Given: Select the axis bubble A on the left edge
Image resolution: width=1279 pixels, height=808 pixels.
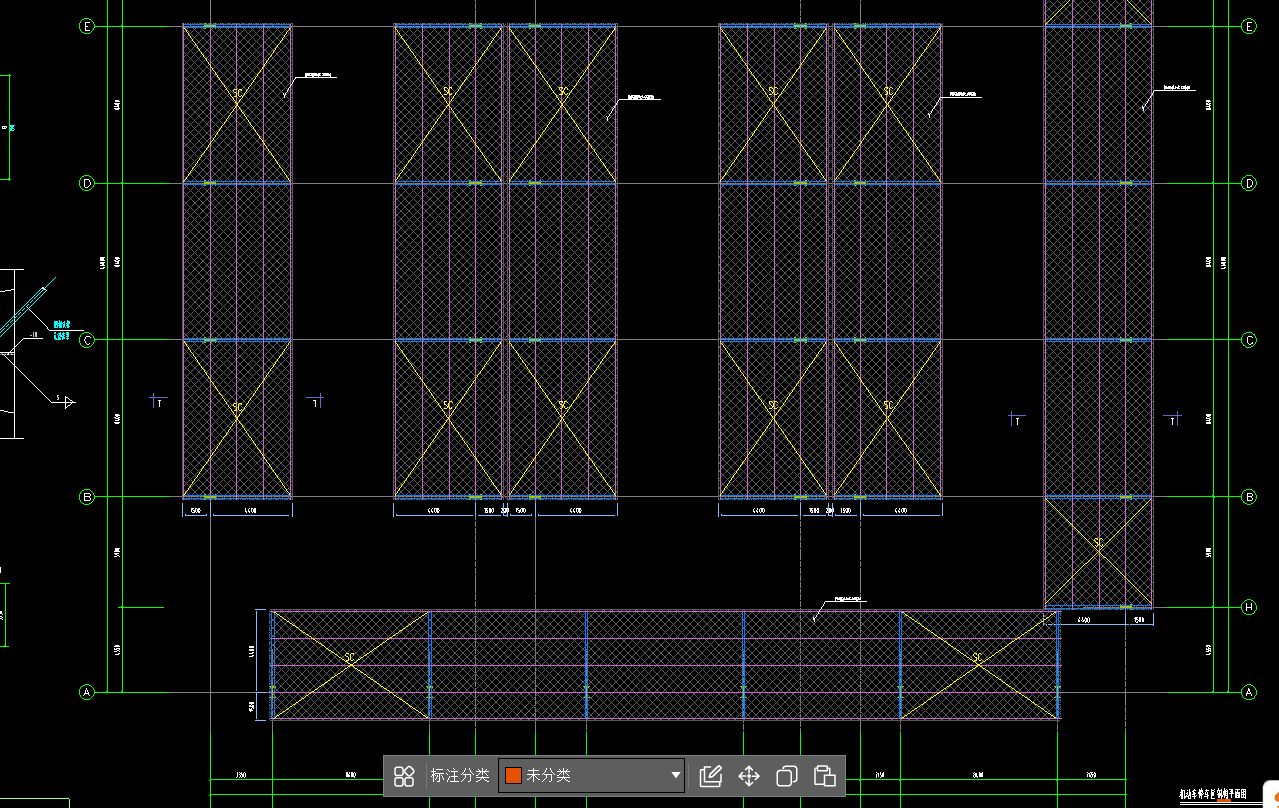Looking at the screenshot, I should [x=87, y=692].
